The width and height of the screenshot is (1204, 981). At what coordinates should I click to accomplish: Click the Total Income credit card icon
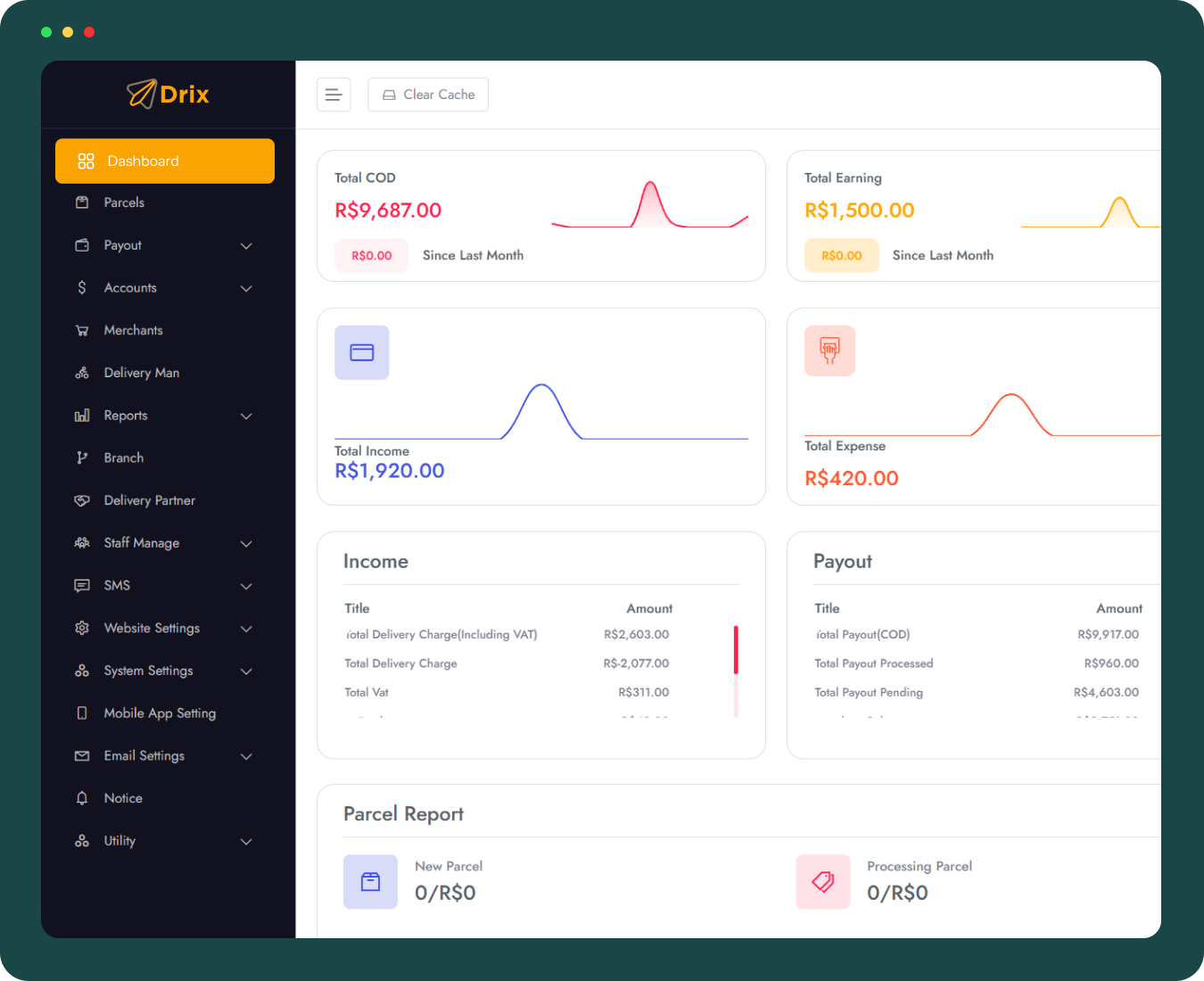click(361, 352)
